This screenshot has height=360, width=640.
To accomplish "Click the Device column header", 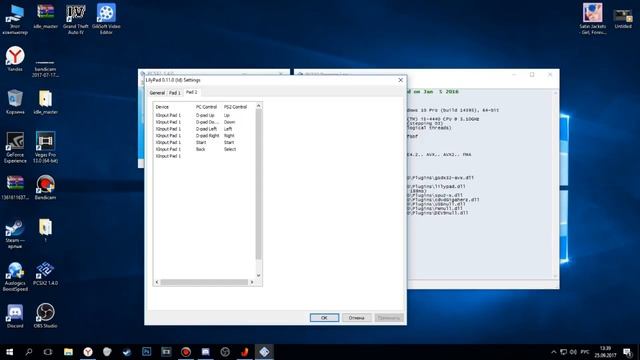I will click(x=173, y=107).
